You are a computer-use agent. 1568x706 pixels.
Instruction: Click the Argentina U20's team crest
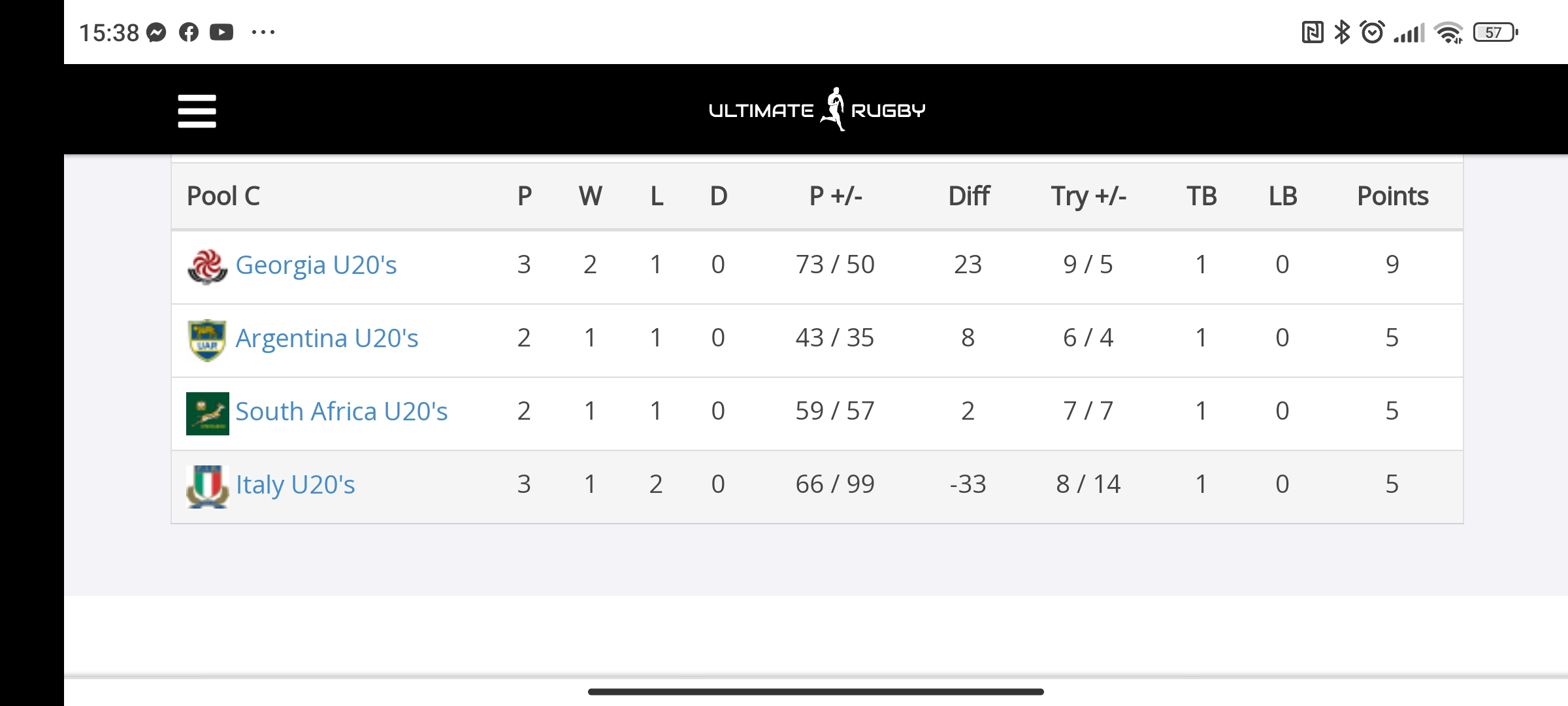(x=207, y=340)
